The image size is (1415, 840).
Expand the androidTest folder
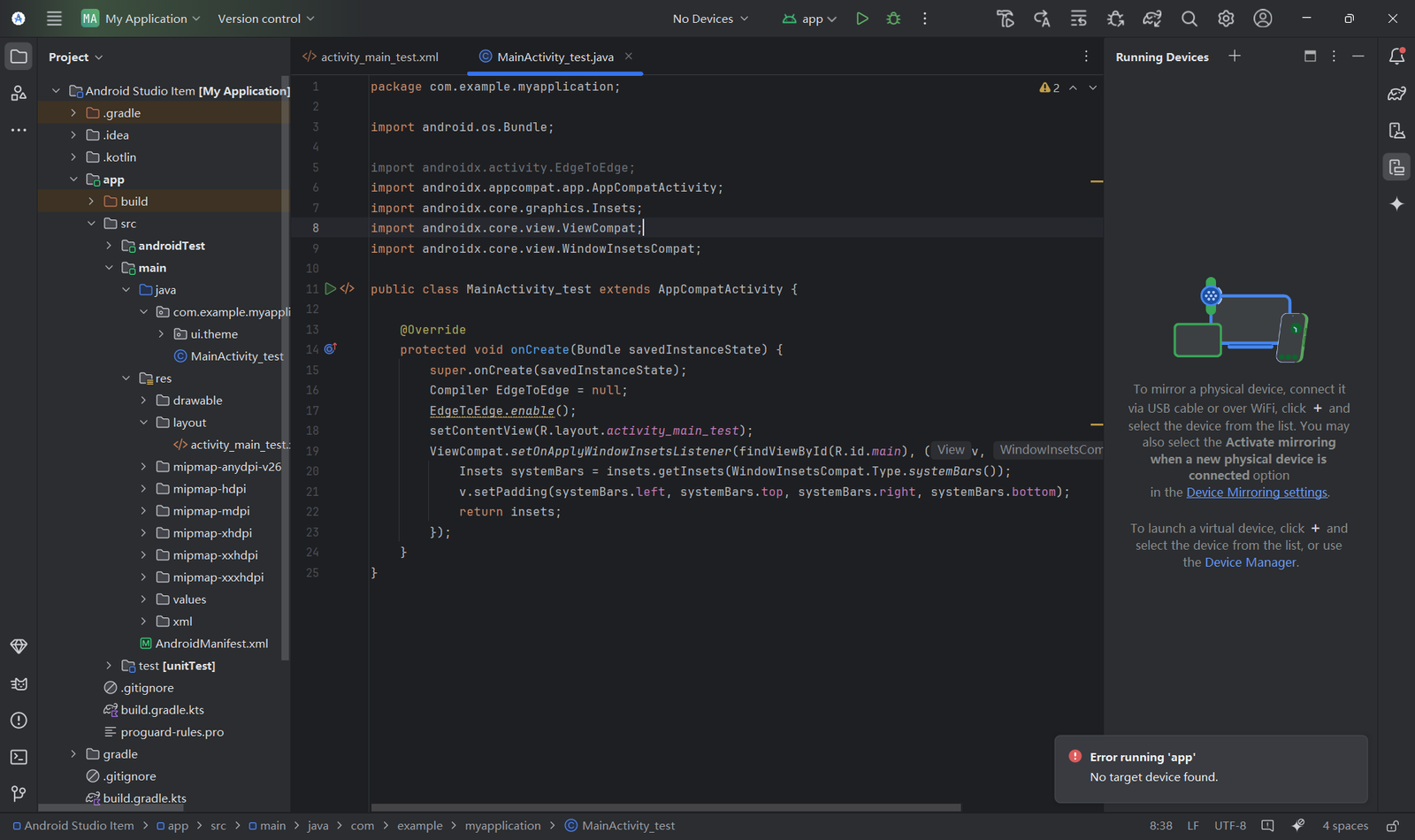coord(109,246)
